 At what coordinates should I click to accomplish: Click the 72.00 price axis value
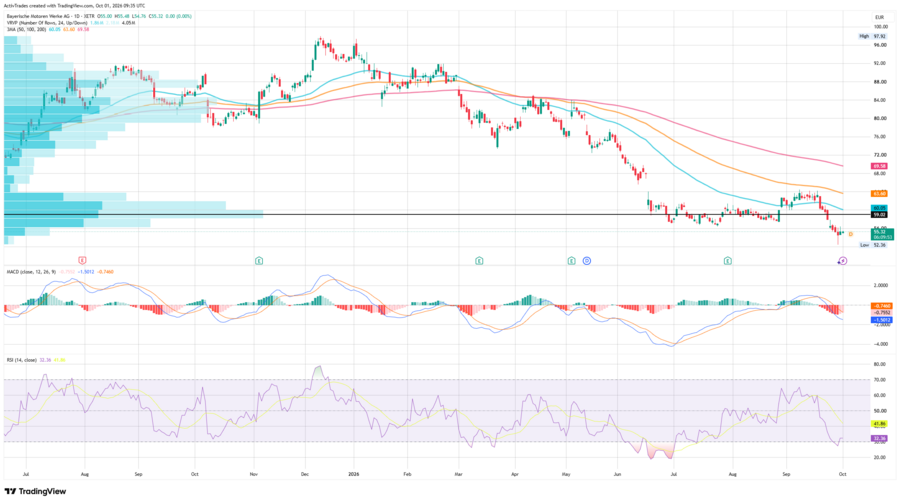tap(880, 155)
